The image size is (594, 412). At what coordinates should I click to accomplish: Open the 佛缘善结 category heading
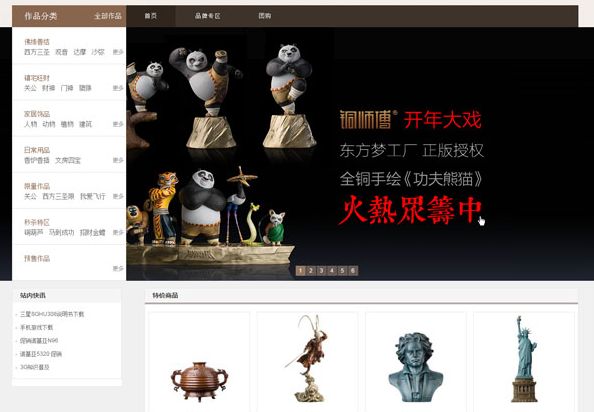37,42
